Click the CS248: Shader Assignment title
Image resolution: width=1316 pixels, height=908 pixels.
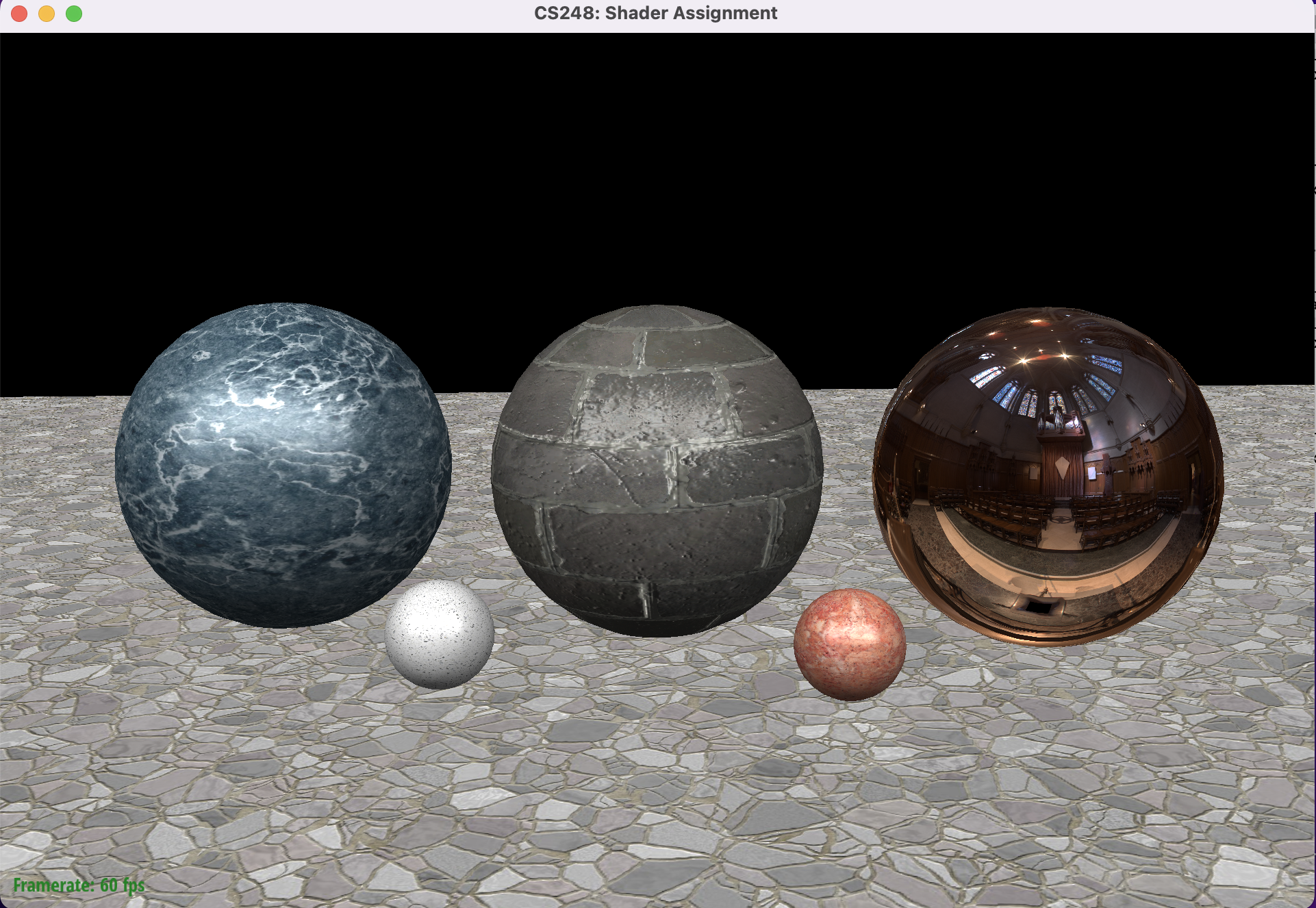[x=656, y=12]
